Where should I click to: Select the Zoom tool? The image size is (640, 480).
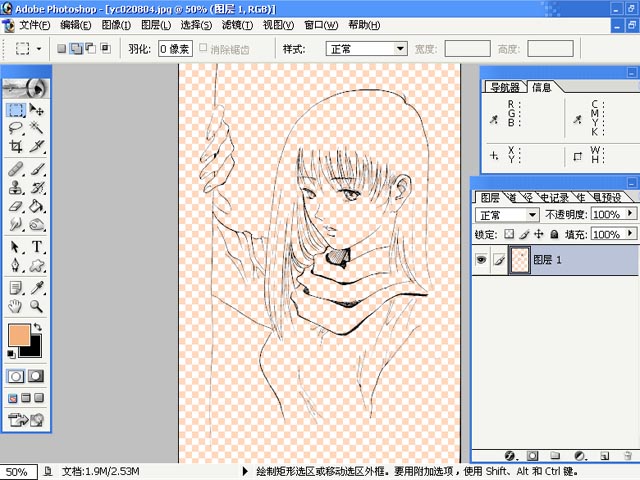37,306
